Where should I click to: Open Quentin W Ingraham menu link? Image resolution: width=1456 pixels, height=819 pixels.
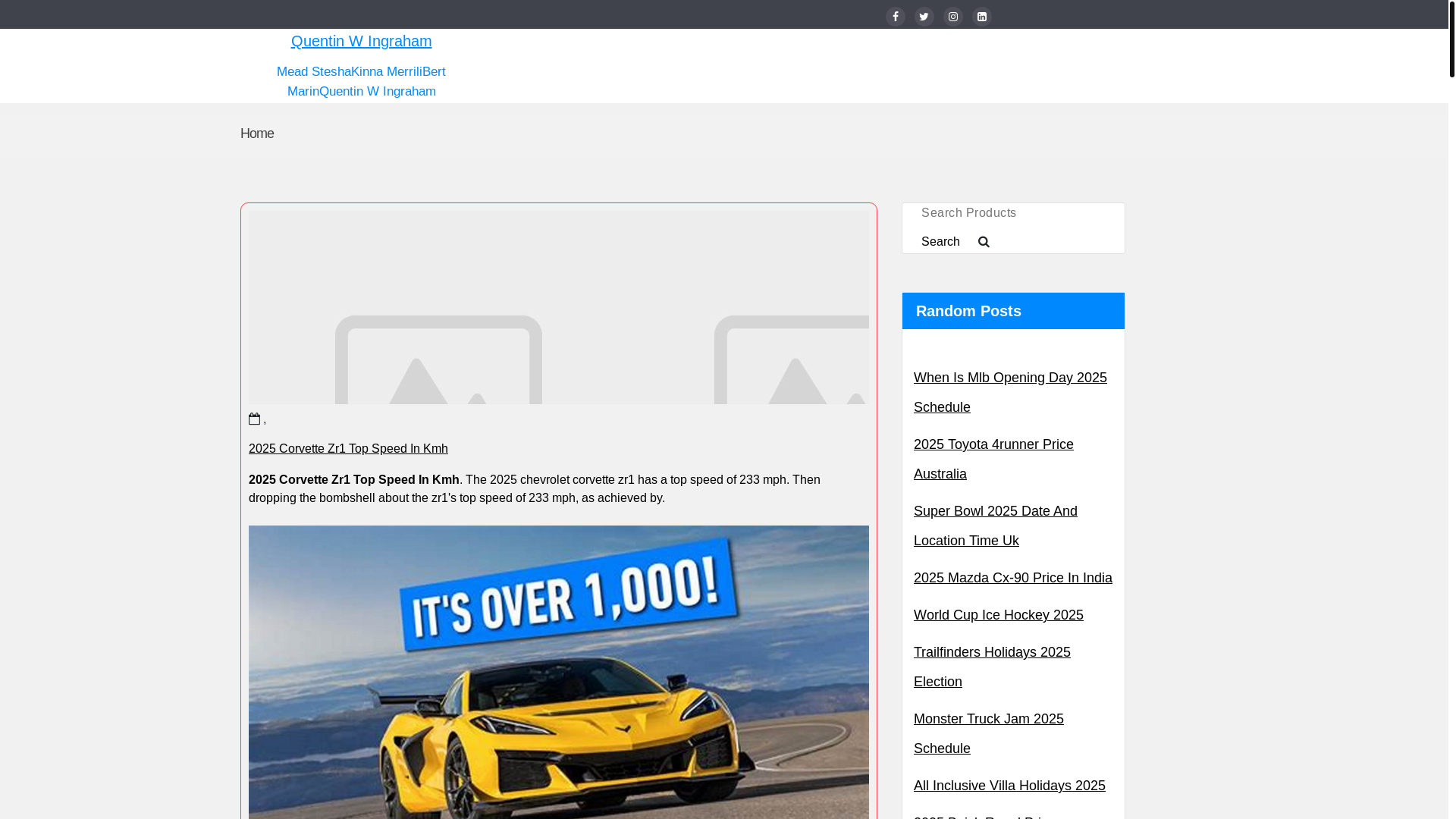click(x=378, y=91)
